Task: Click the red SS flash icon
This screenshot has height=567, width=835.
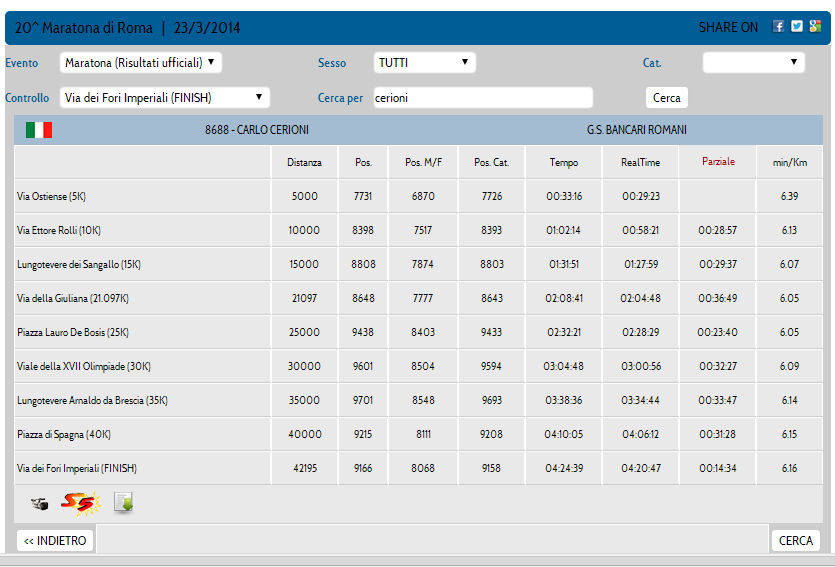Action: [78, 503]
